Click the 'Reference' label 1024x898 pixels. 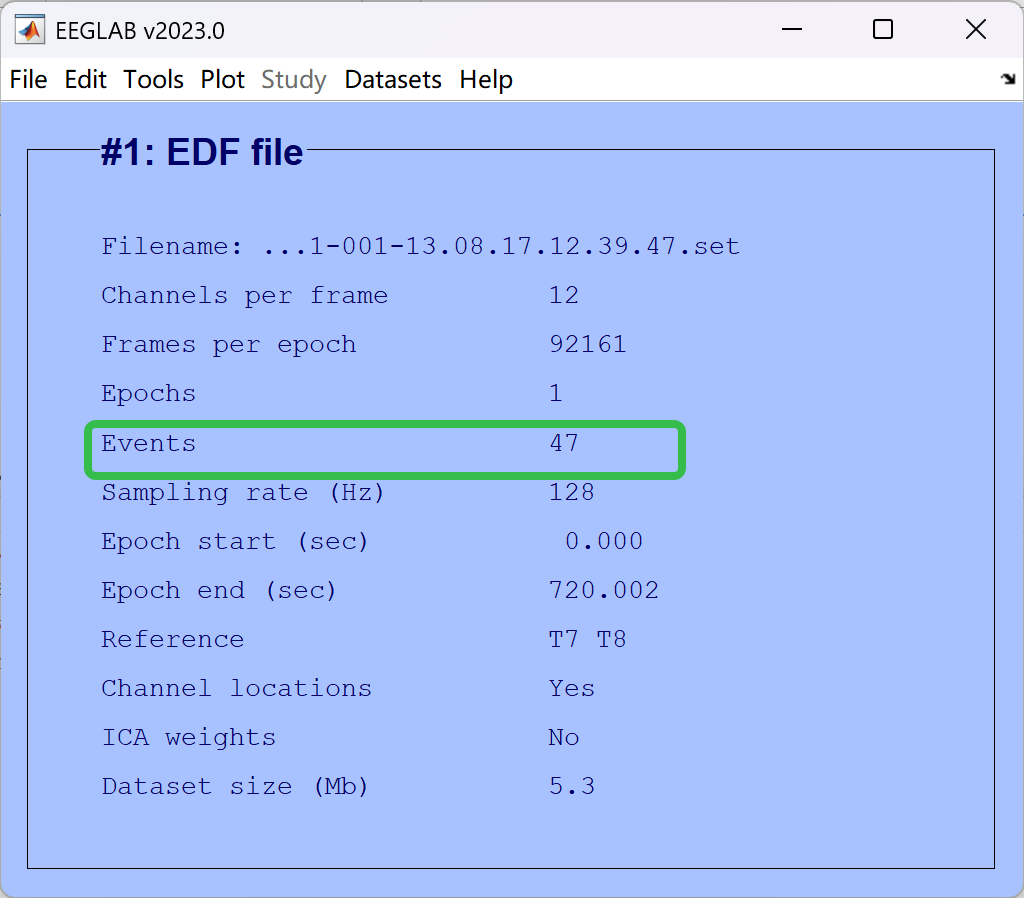[172, 639]
